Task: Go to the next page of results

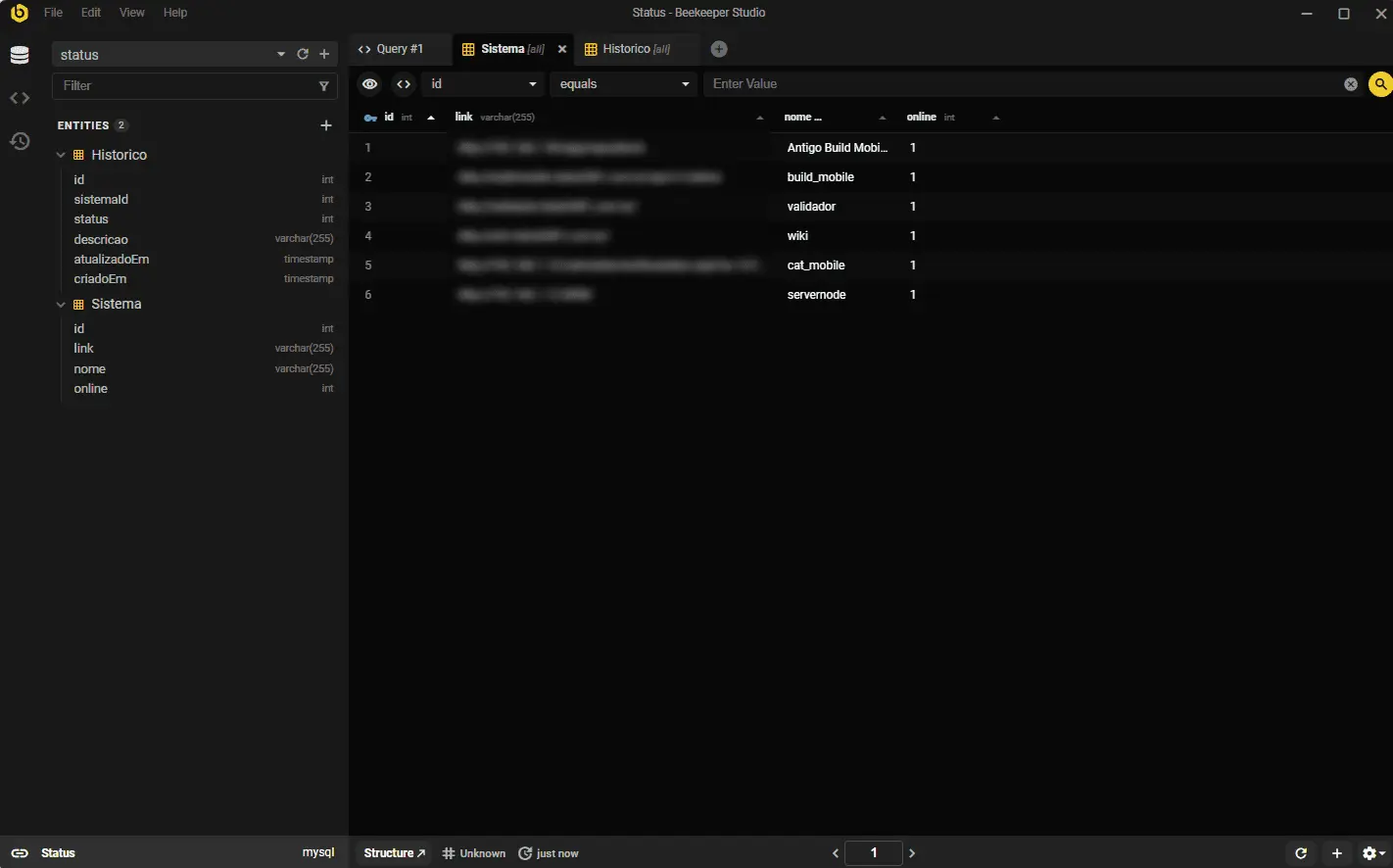Action: coord(912,853)
